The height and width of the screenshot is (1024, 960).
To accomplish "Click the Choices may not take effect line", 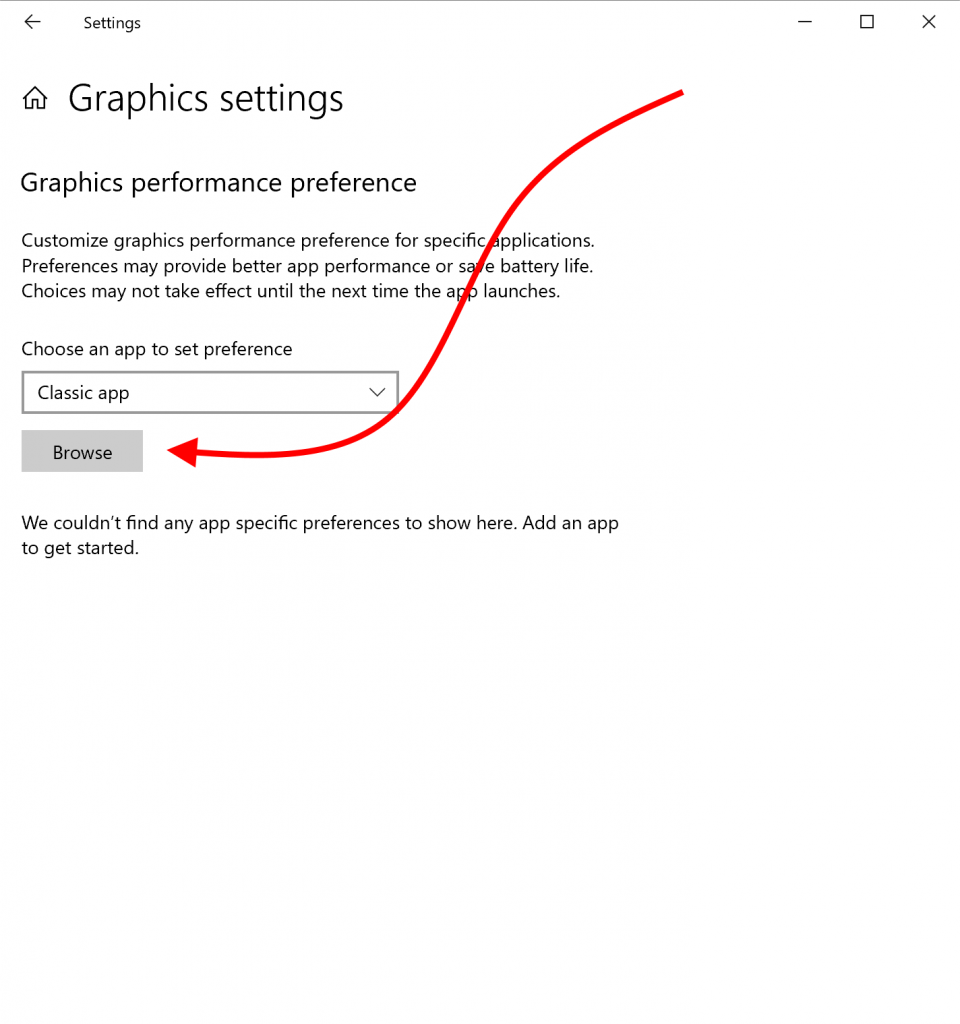I will click(291, 291).
